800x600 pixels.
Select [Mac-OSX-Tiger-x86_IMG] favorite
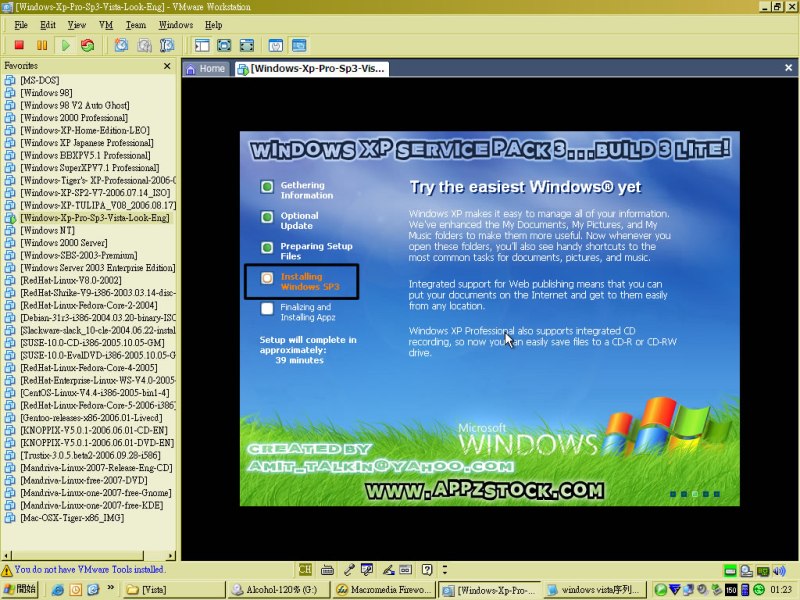tap(72, 518)
